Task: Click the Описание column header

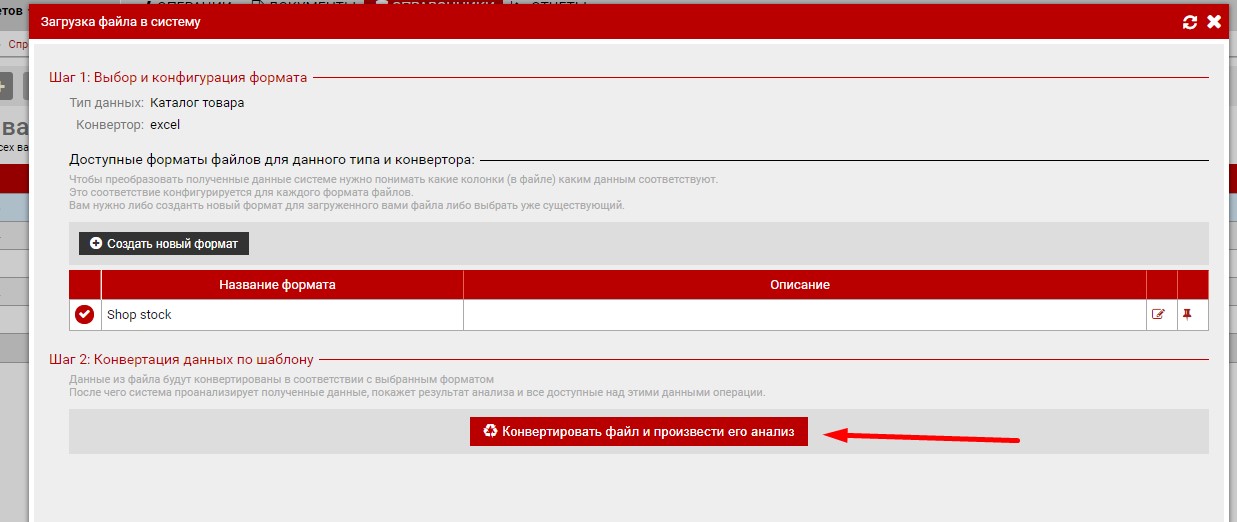Action: coord(799,285)
